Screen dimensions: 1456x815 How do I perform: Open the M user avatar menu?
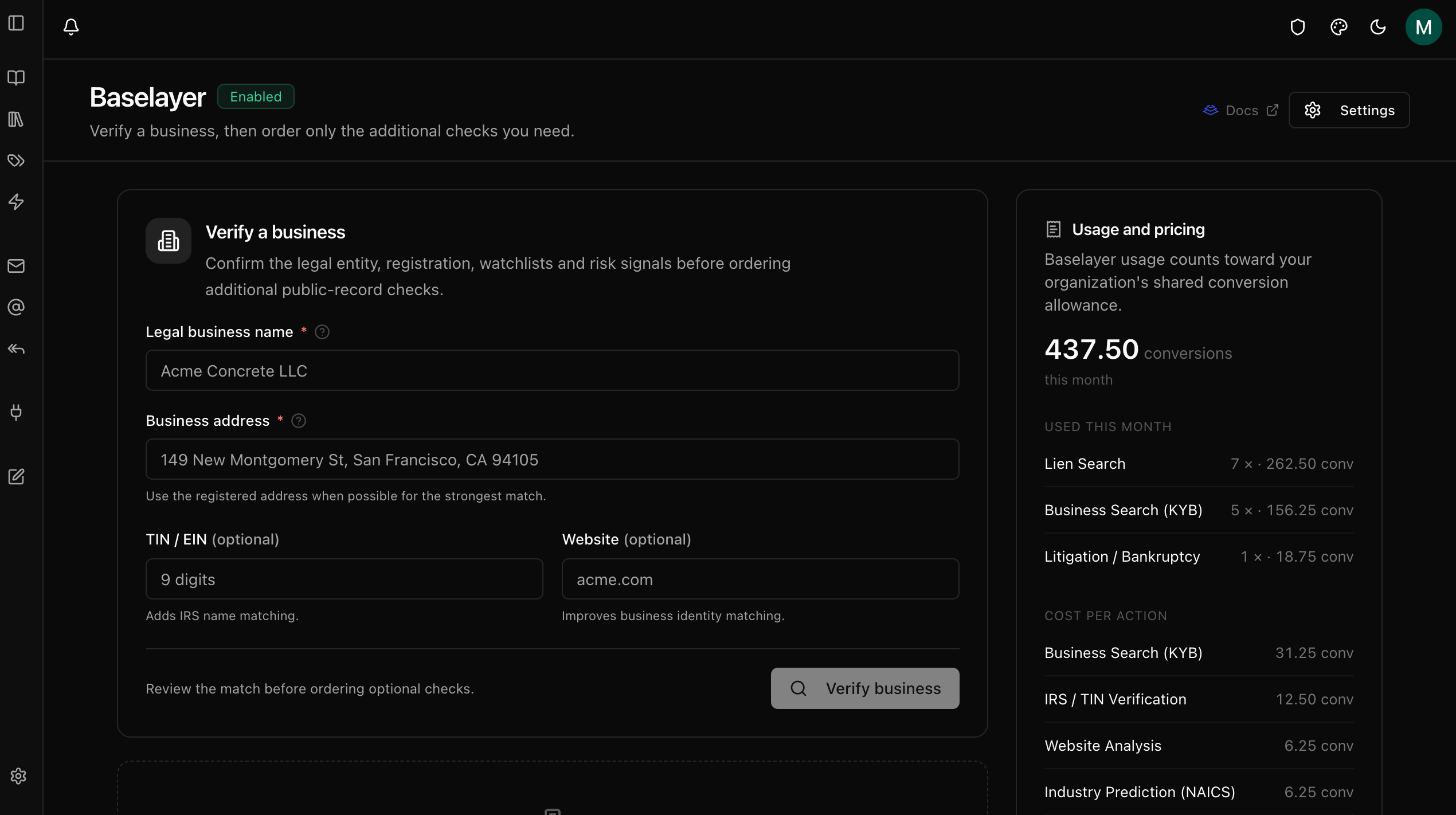click(x=1424, y=27)
